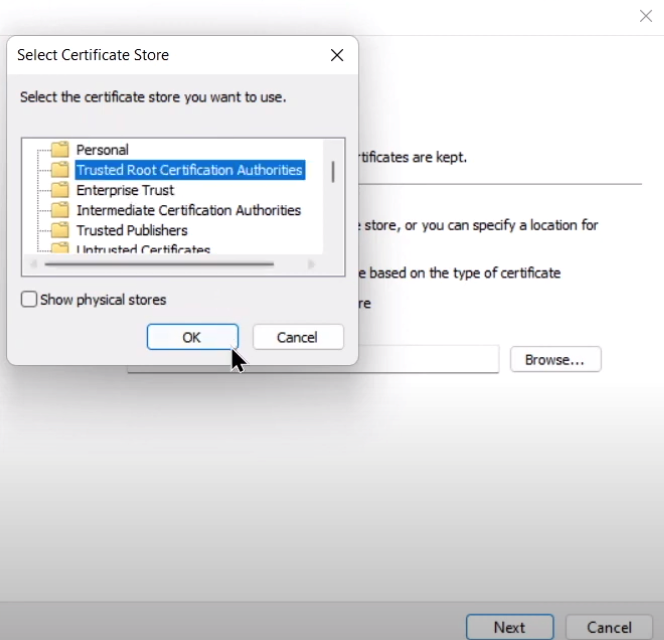Click Next in the import wizard
664x640 pixels.
tap(510, 627)
